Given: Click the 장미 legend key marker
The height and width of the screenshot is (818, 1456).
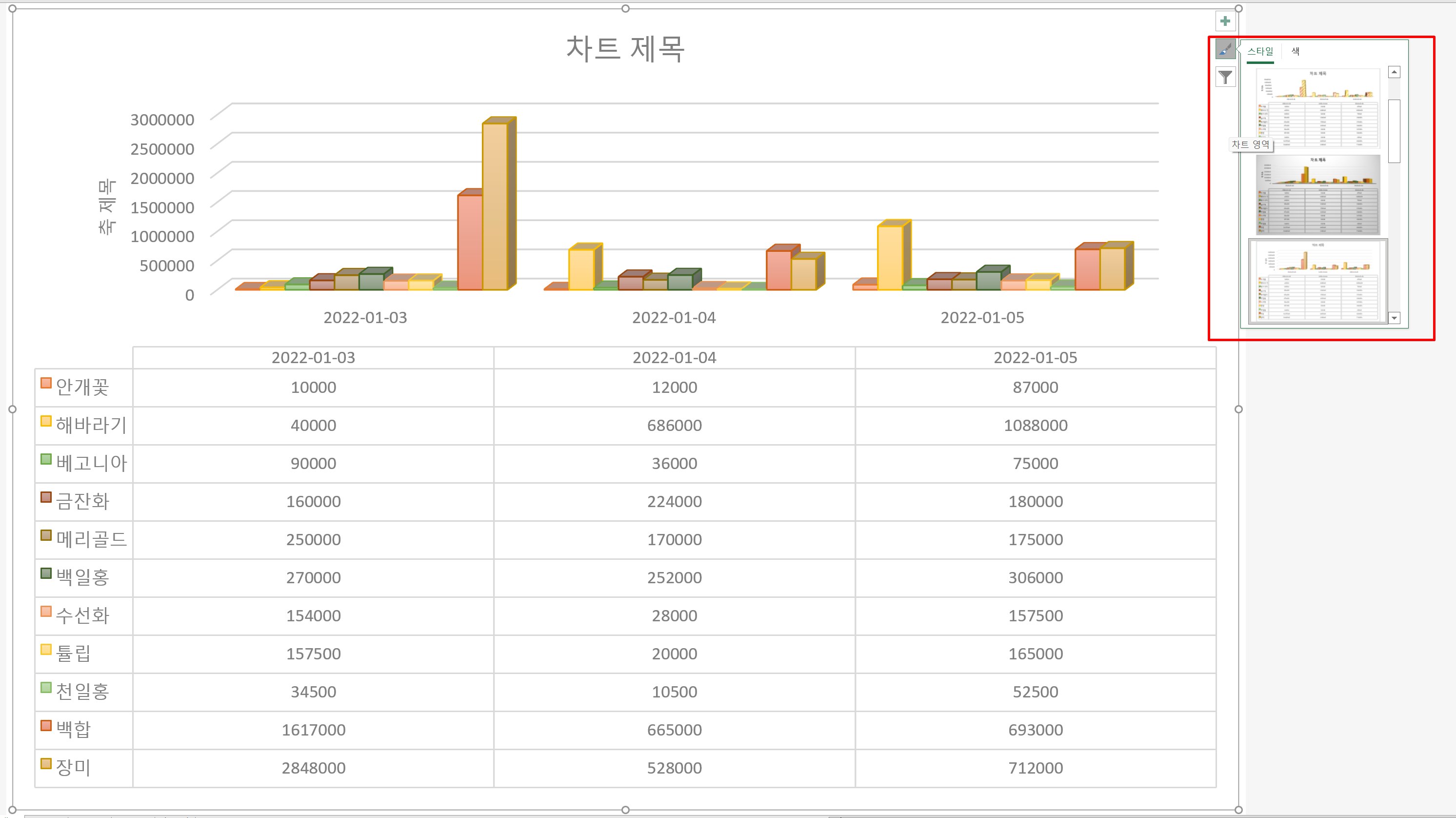Looking at the screenshot, I should [x=46, y=764].
